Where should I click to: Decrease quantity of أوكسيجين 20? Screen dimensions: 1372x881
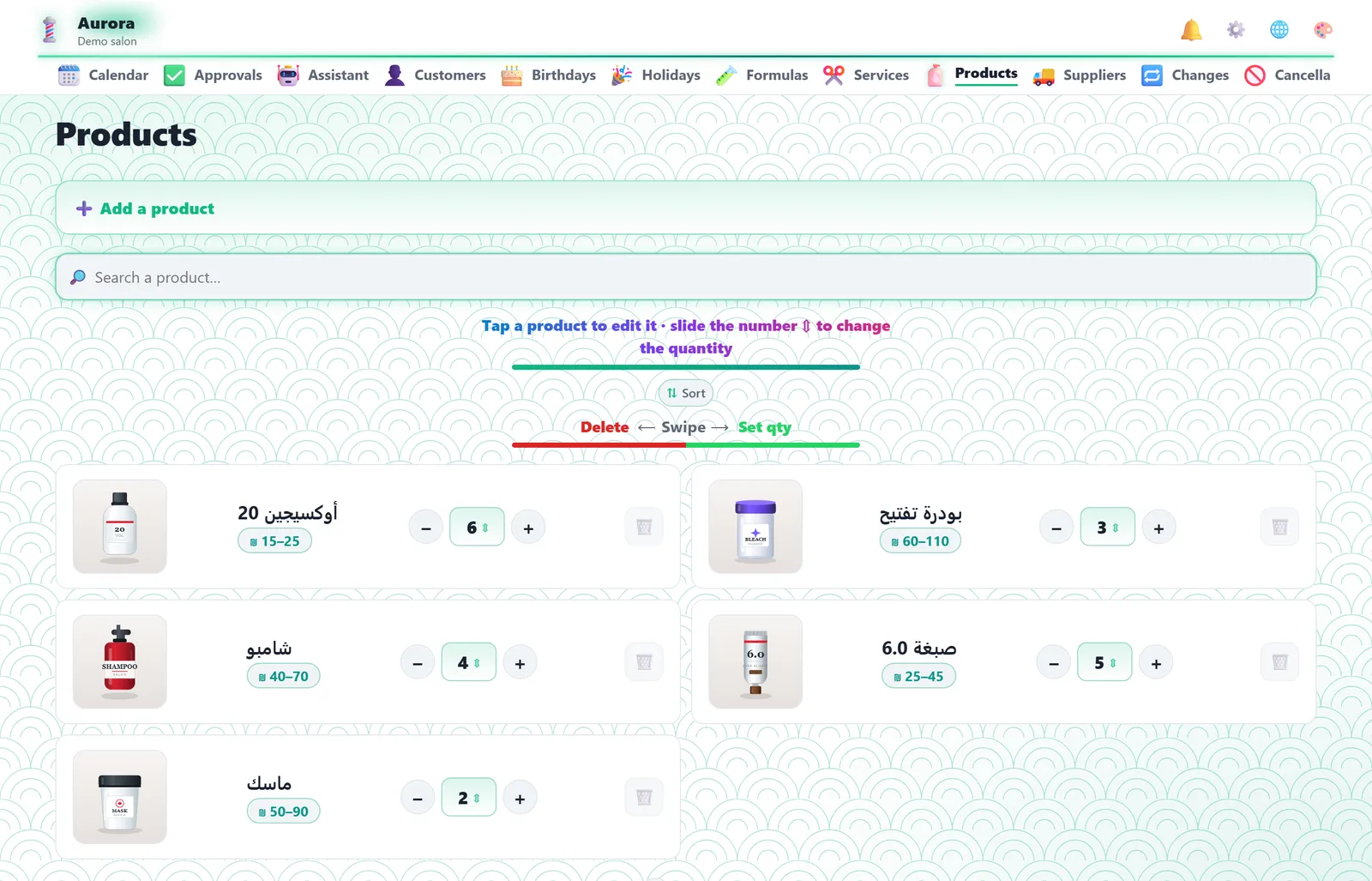(426, 528)
